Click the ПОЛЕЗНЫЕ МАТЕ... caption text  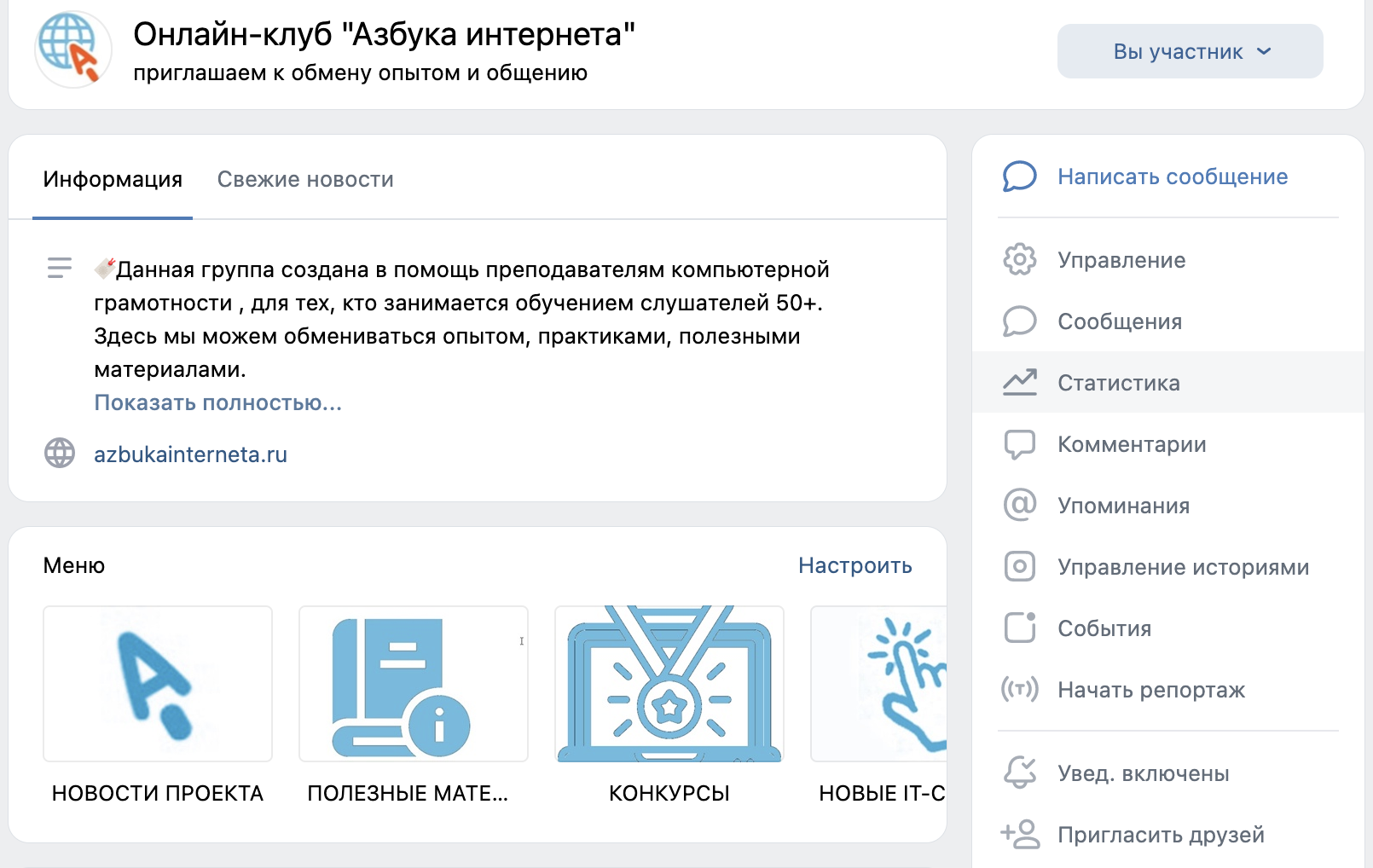pyautogui.click(x=408, y=793)
